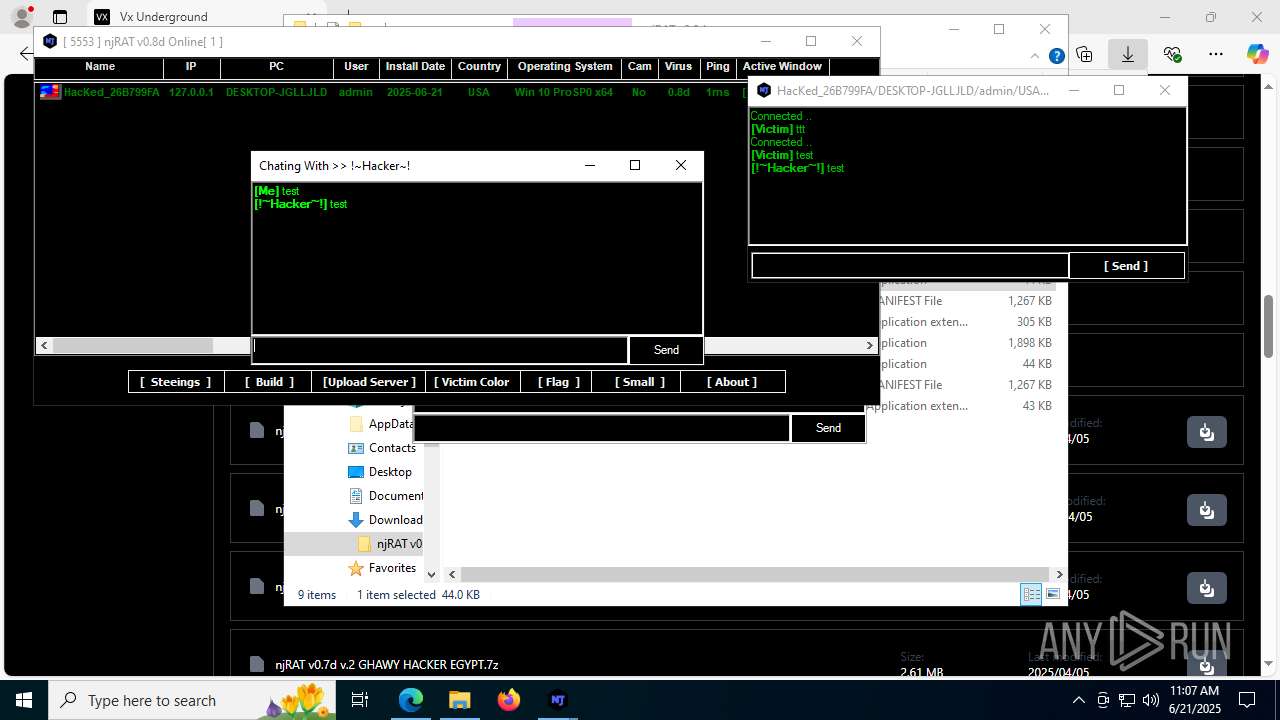Click file icon of njRAT v0.7d v.2 GHAWY HACKER EGYPT.7z
The width and height of the screenshot is (1280, 720).
click(x=257, y=664)
